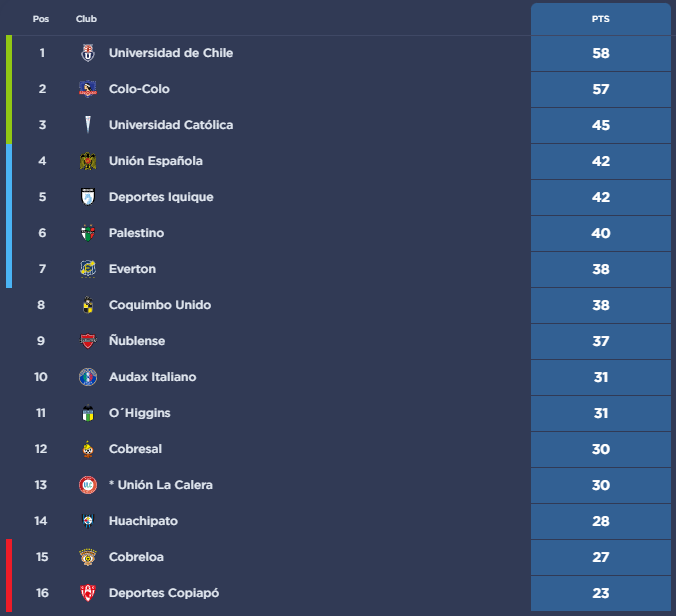This screenshot has height=616, width=676.
Task: Click the Deportes Iquique club crest
Action: [x=88, y=197]
